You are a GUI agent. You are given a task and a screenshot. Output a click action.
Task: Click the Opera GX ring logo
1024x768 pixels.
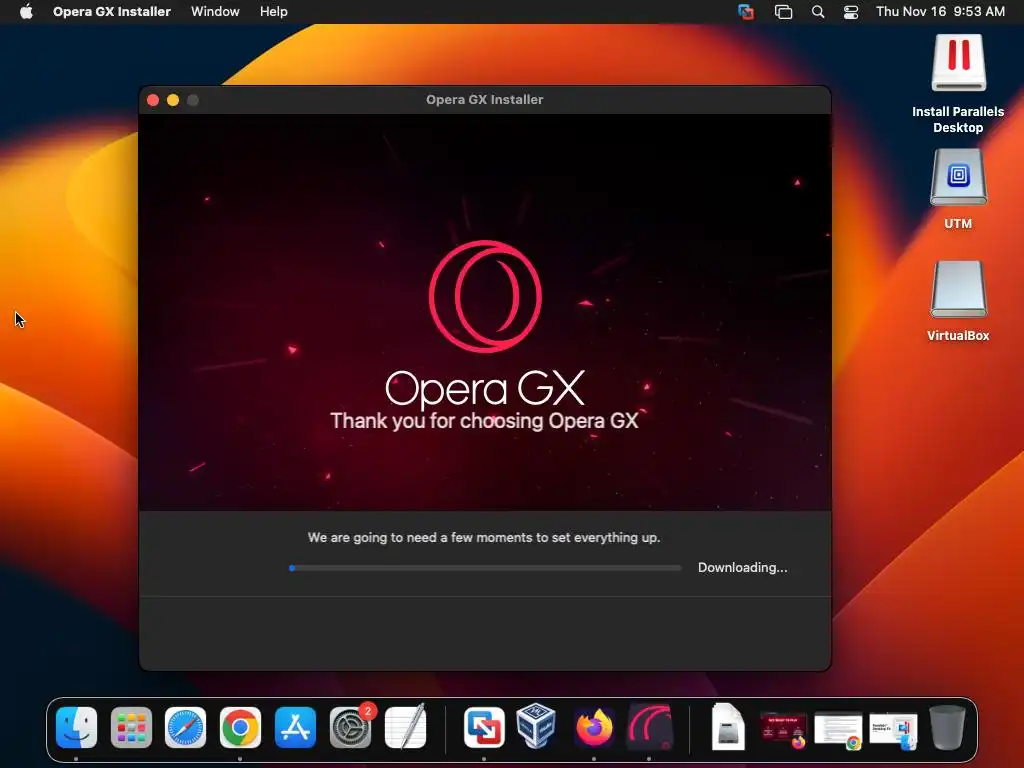485,296
